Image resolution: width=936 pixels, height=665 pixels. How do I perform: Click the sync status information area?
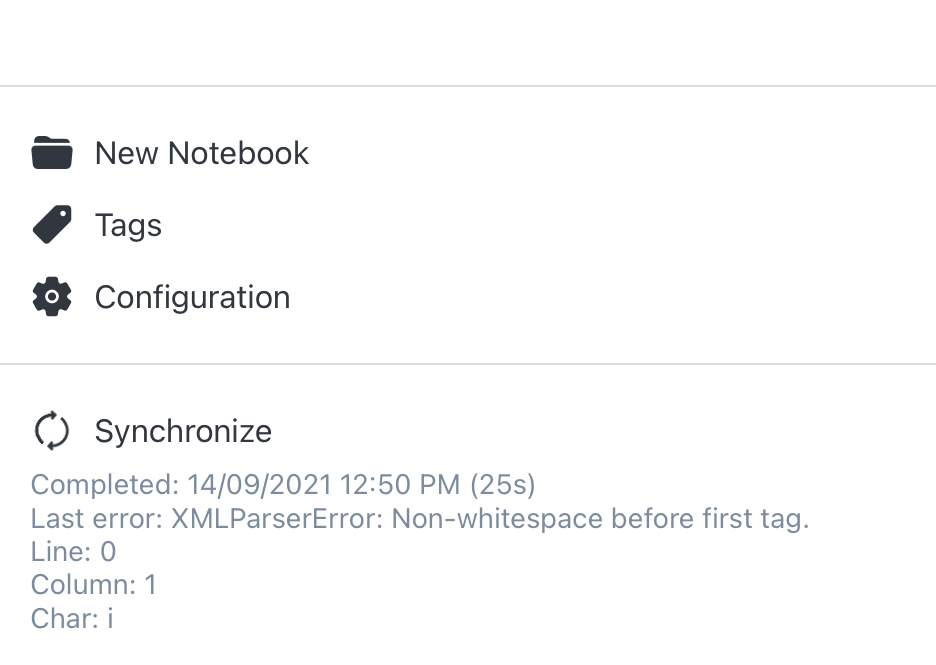pos(300,550)
